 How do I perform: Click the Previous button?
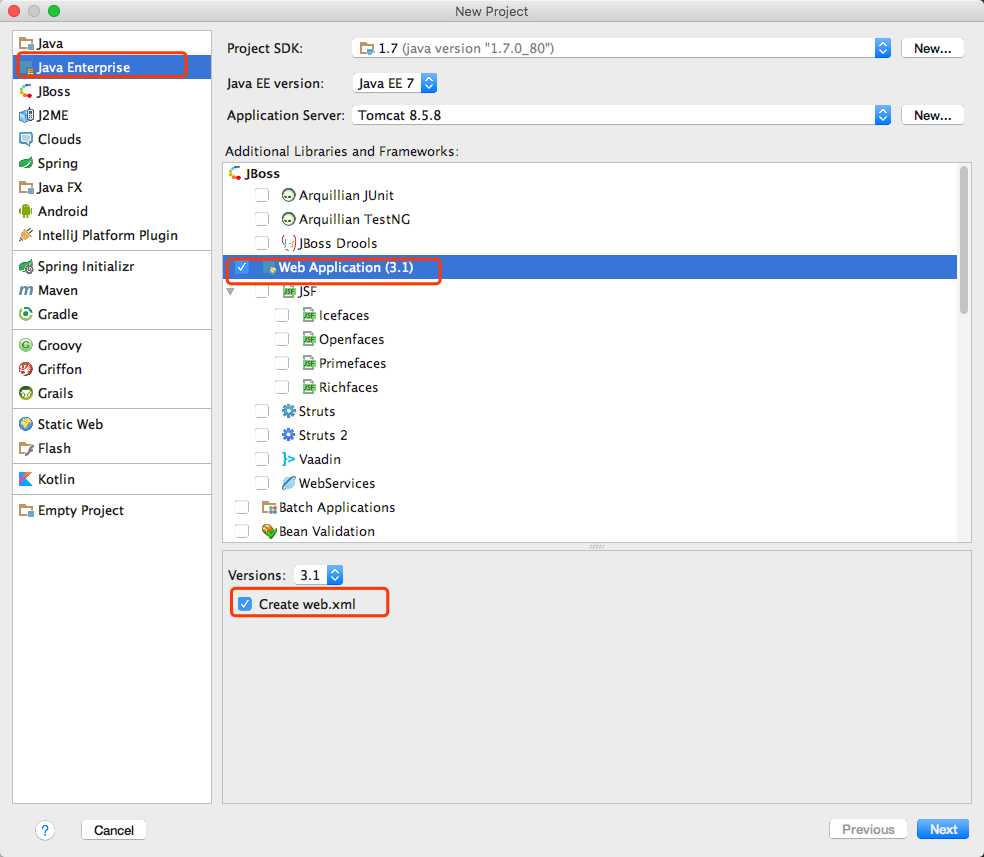[868, 829]
